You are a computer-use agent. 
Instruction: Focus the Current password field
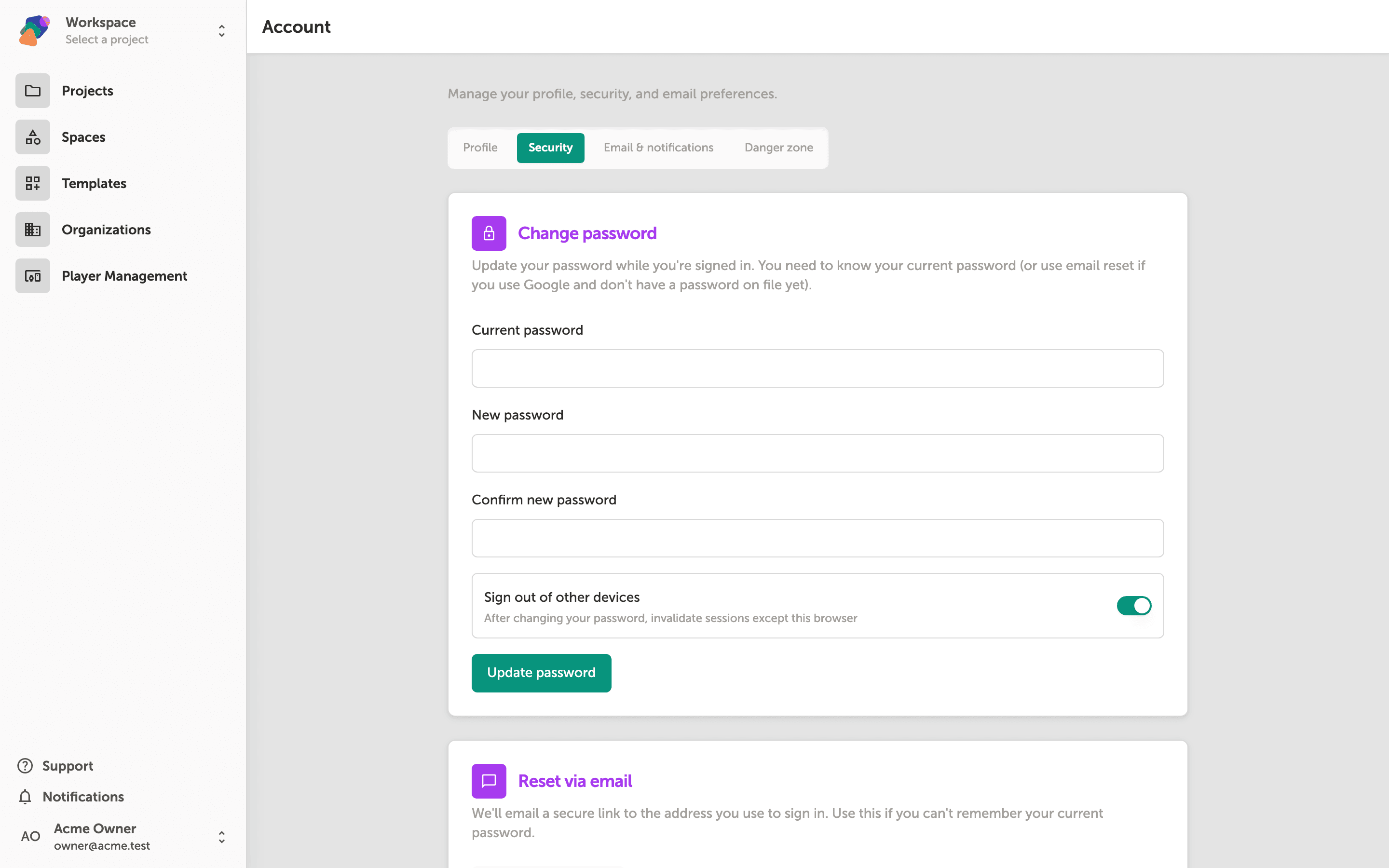817,368
